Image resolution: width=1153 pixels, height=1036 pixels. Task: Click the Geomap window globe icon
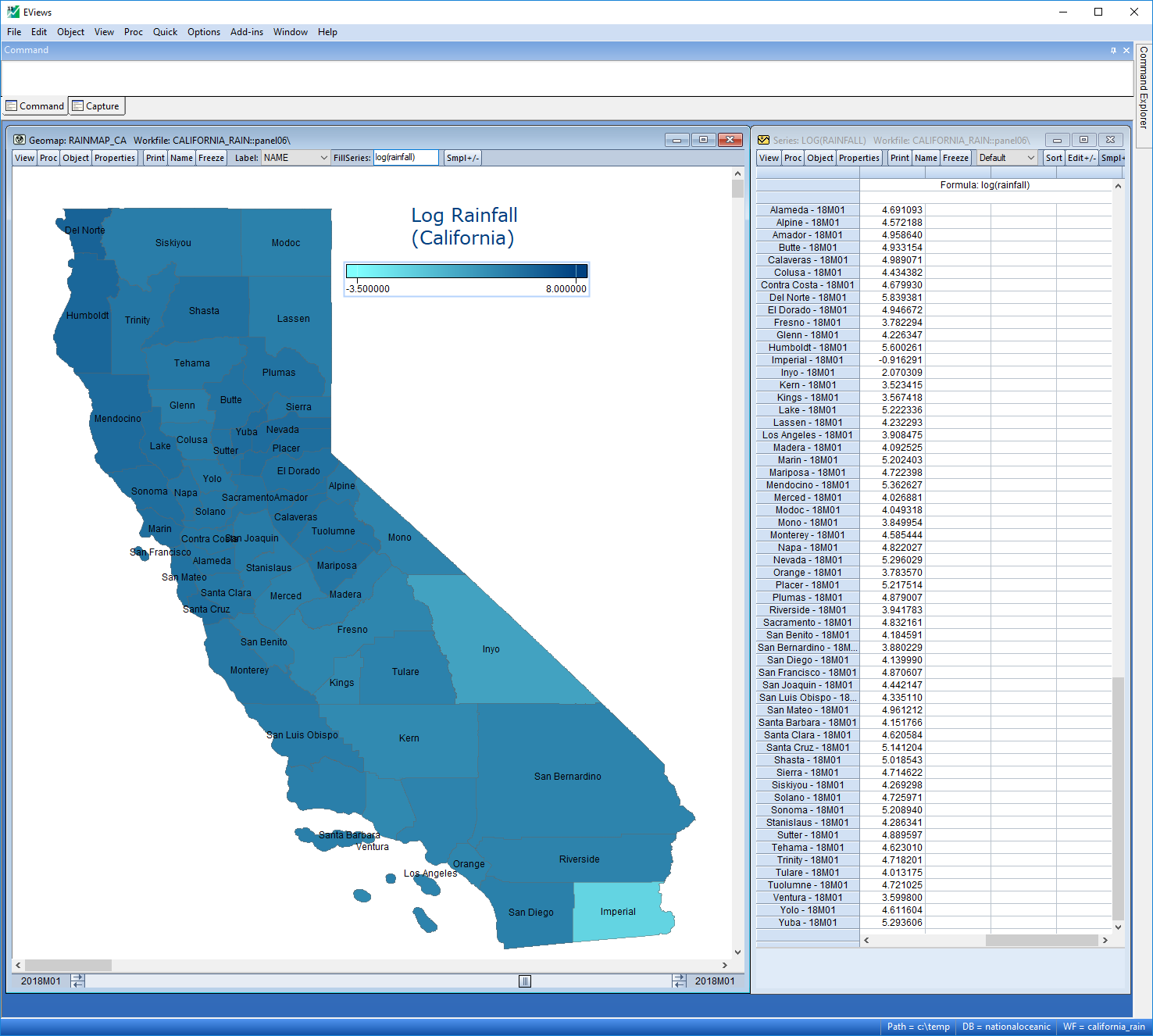pos(20,140)
